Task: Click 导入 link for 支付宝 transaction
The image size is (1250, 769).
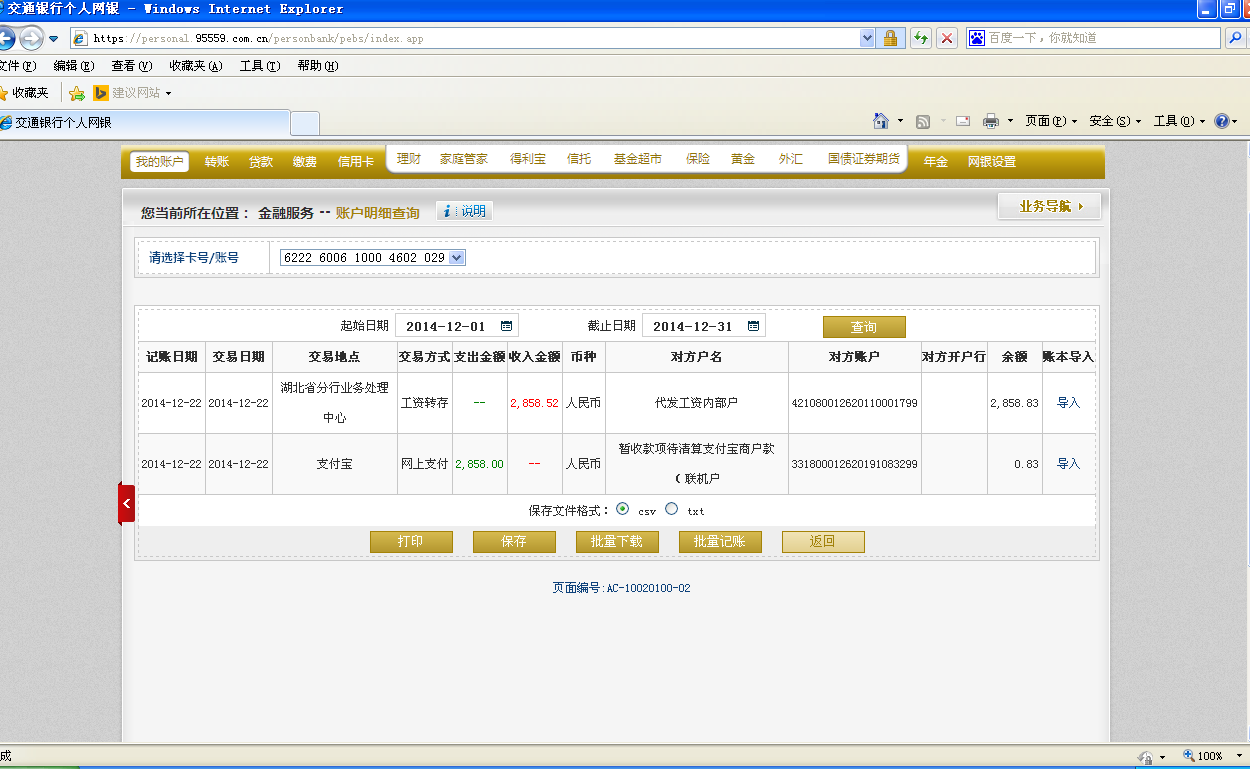Action: click(1068, 464)
